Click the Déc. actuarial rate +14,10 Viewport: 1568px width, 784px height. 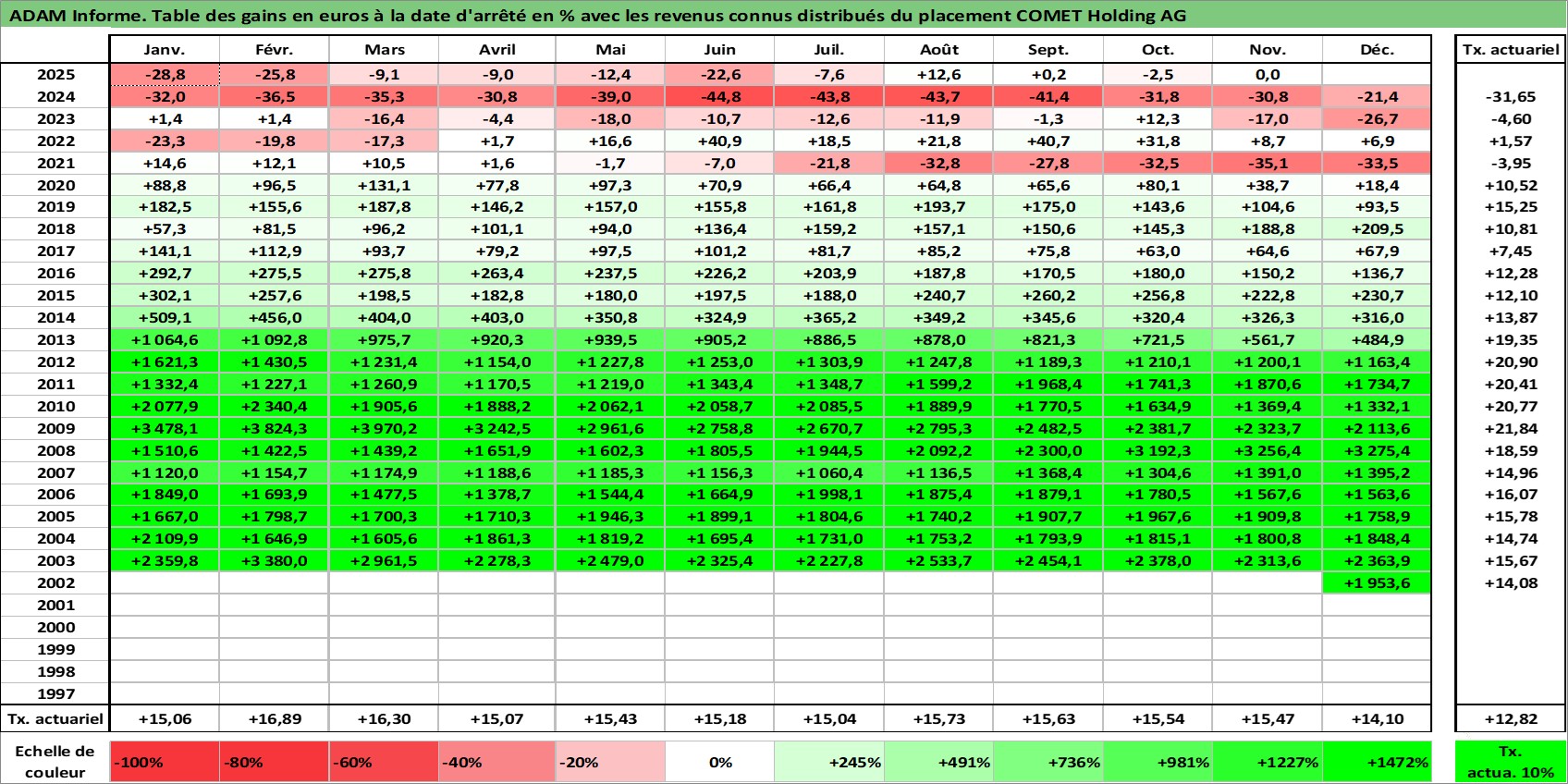(x=1377, y=718)
